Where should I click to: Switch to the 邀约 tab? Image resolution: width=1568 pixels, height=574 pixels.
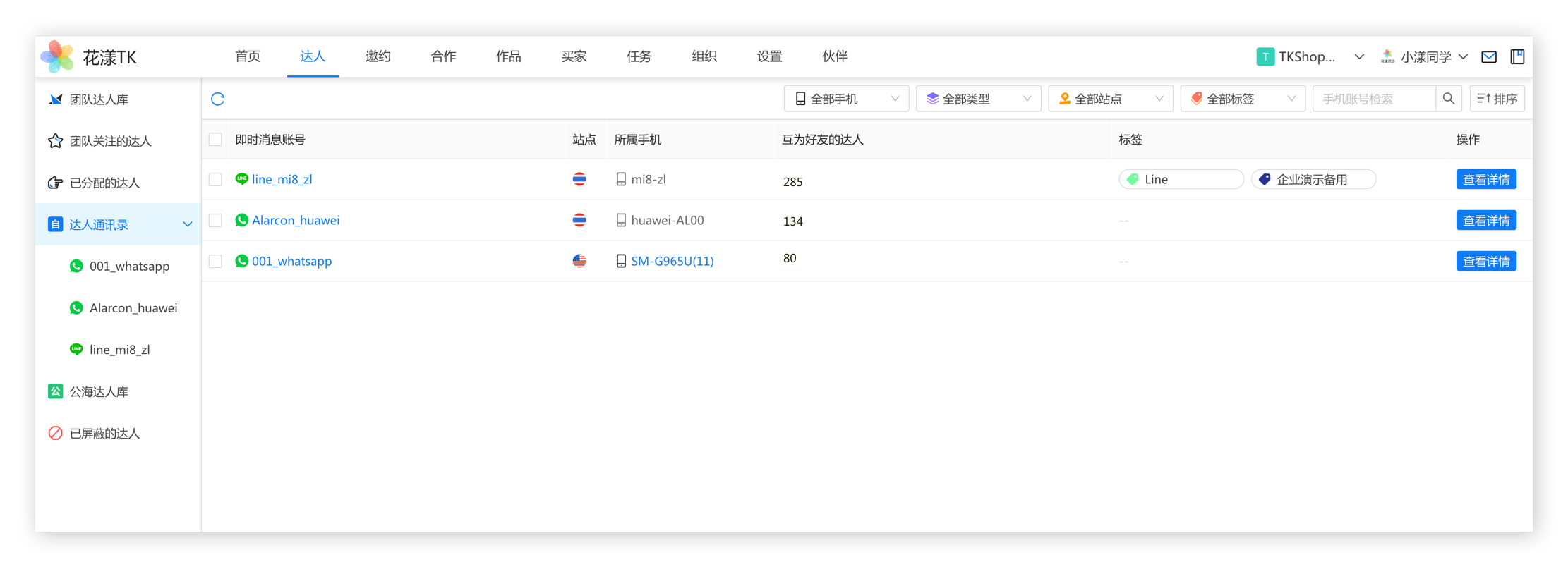tap(378, 56)
